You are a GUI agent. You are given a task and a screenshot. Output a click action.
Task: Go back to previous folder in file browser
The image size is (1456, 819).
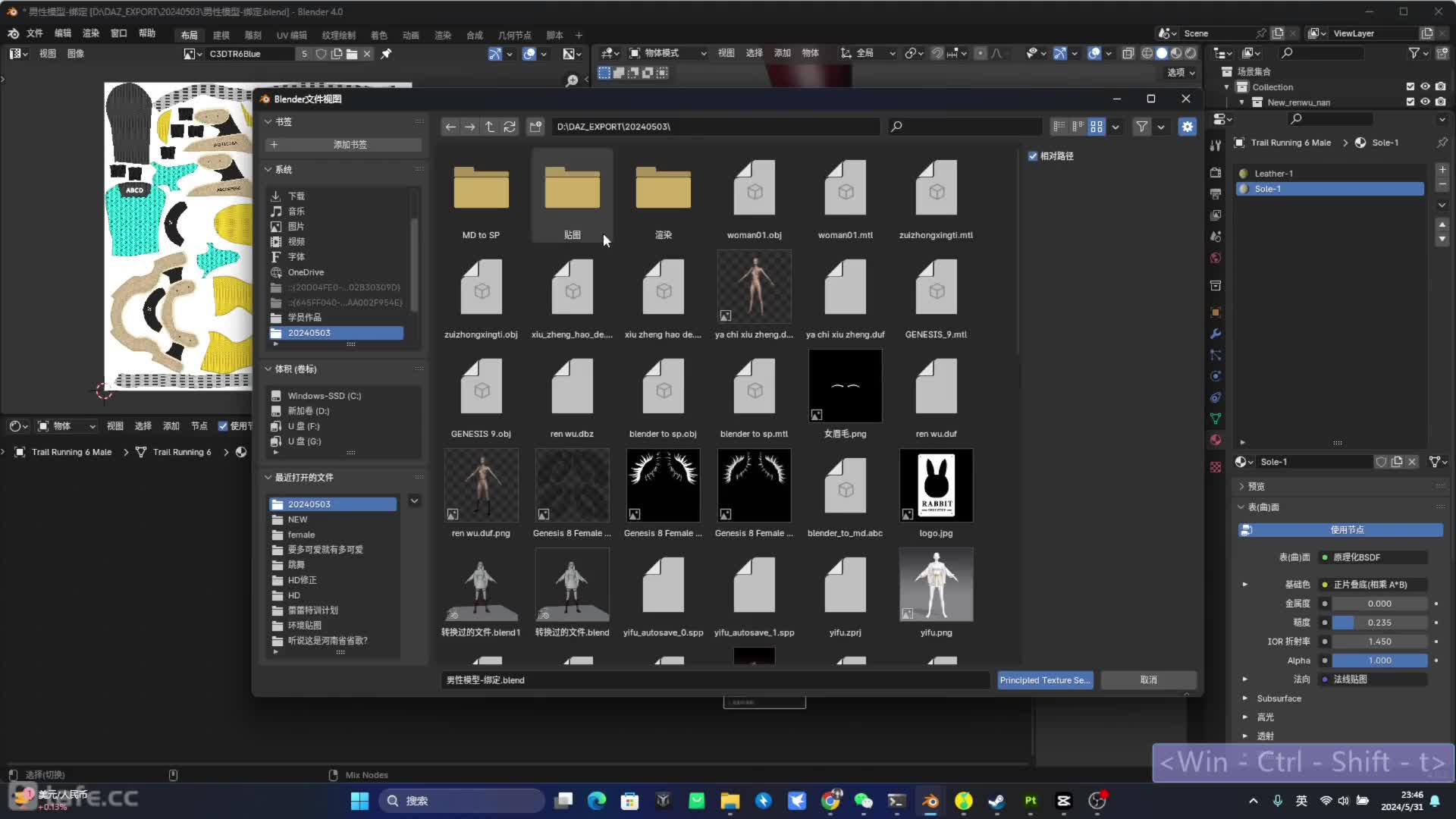450,127
